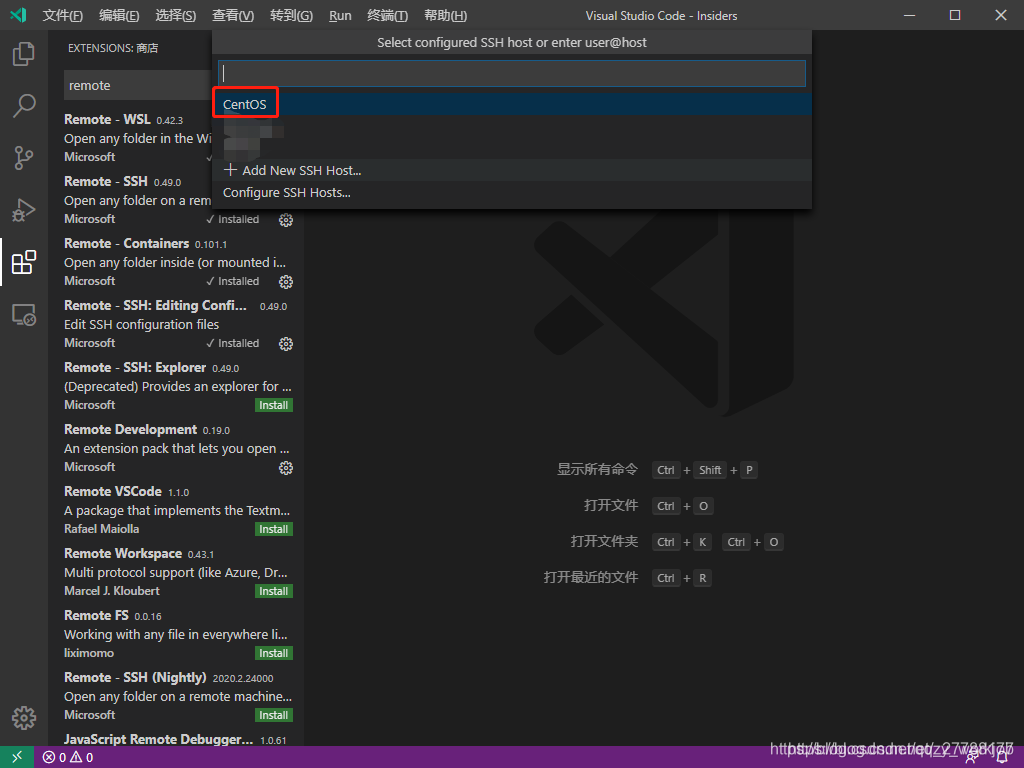Open the Extensions view icon
This screenshot has width=1024, height=768.
24,263
